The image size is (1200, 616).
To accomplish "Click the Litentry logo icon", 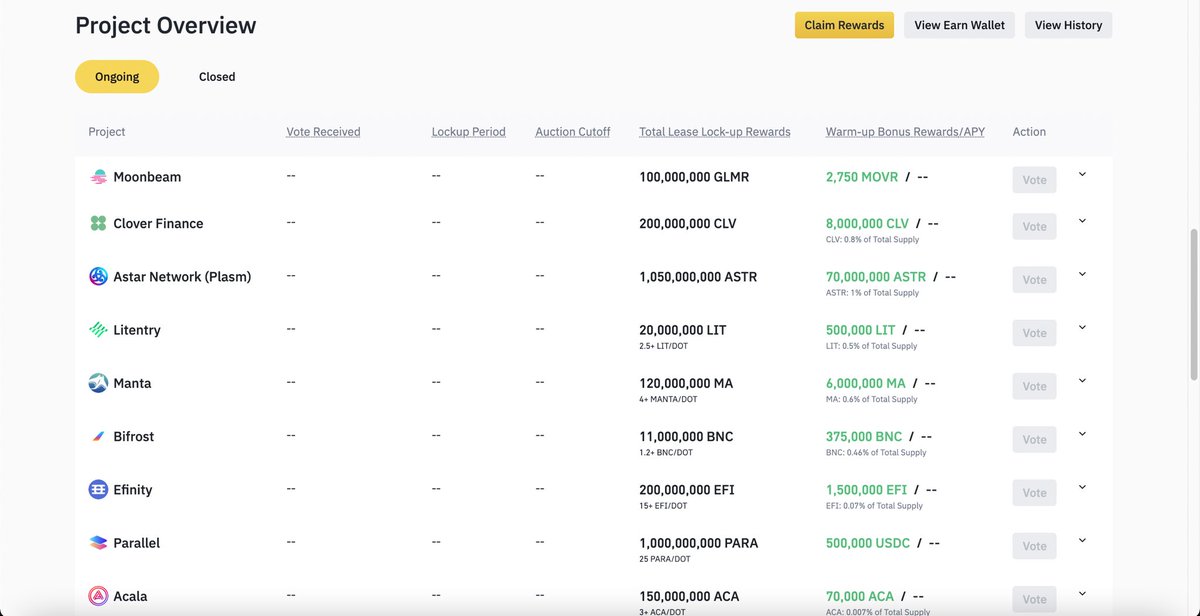I will pos(98,330).
